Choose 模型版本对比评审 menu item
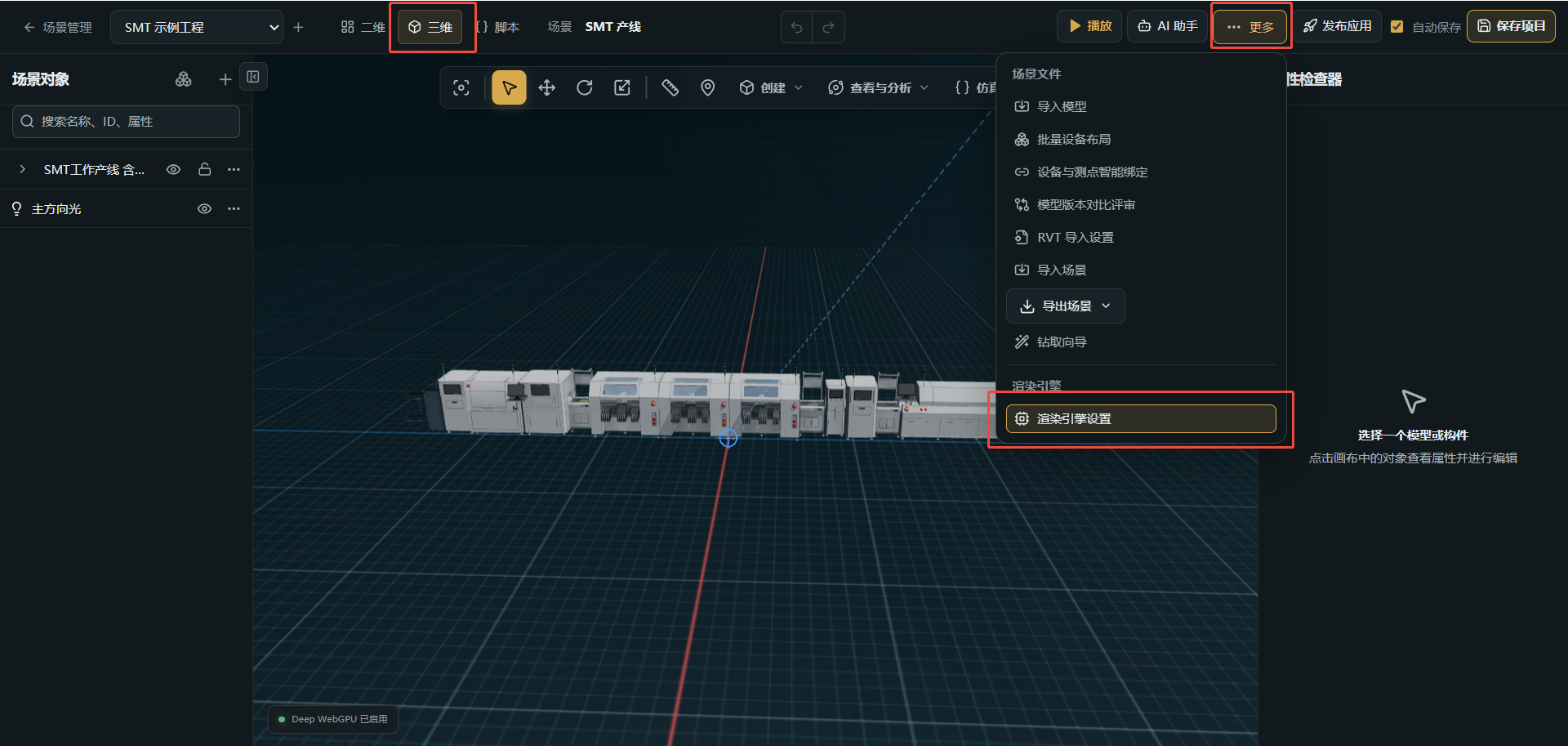The width and height of the screenshot is (1568, 746). (x=1142, y=204)
